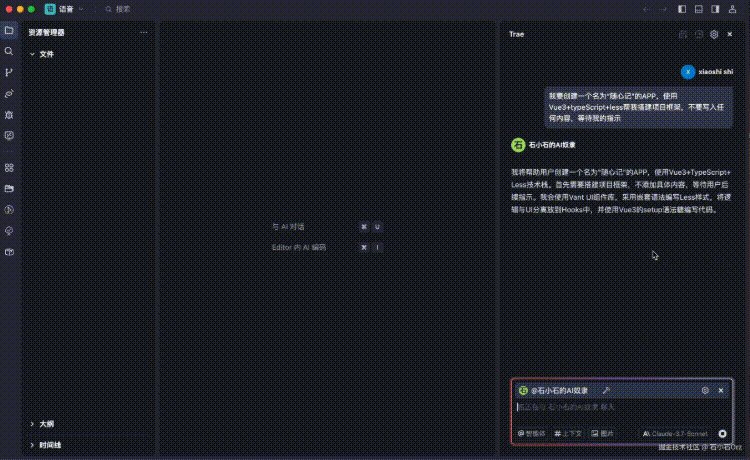Screen dimensions: 750x460
Task: Click the bottom box icon in activity bar
Action: [x=9, y=252]
